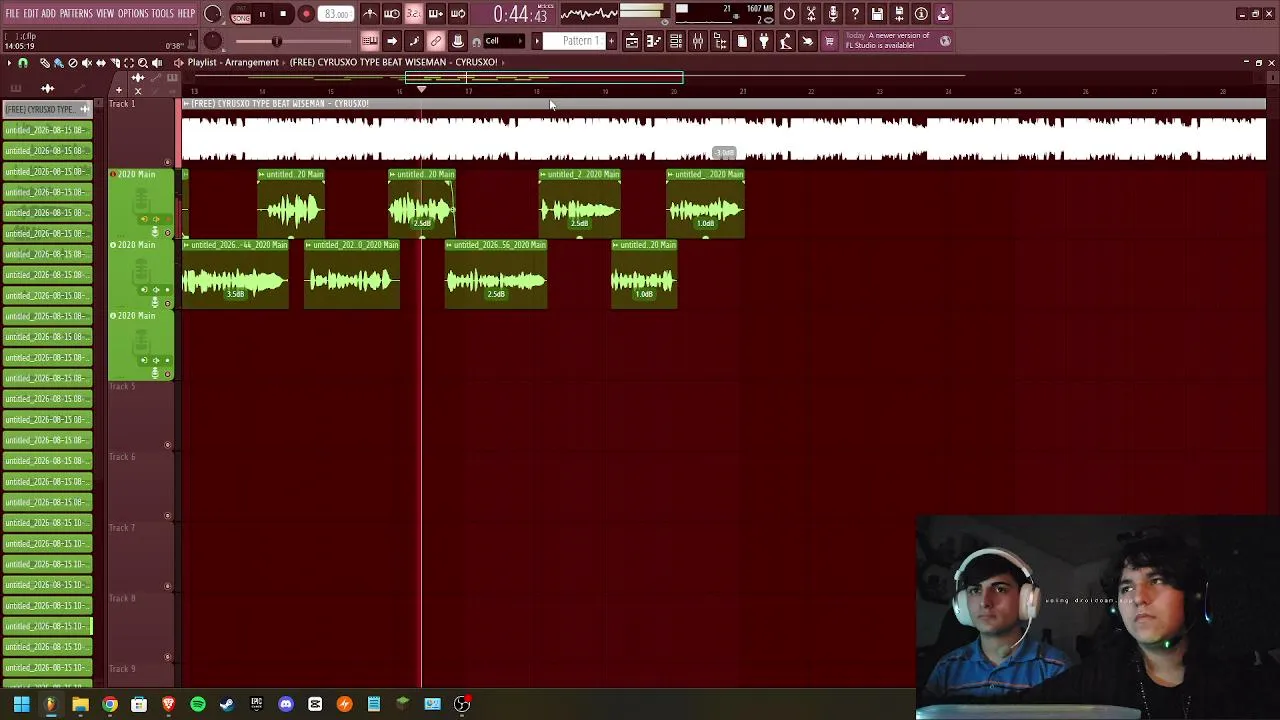Toggle Pat/Song mode switch
Screen dimensions: 1280x720
pyautogui.click(x=240, y=14)
